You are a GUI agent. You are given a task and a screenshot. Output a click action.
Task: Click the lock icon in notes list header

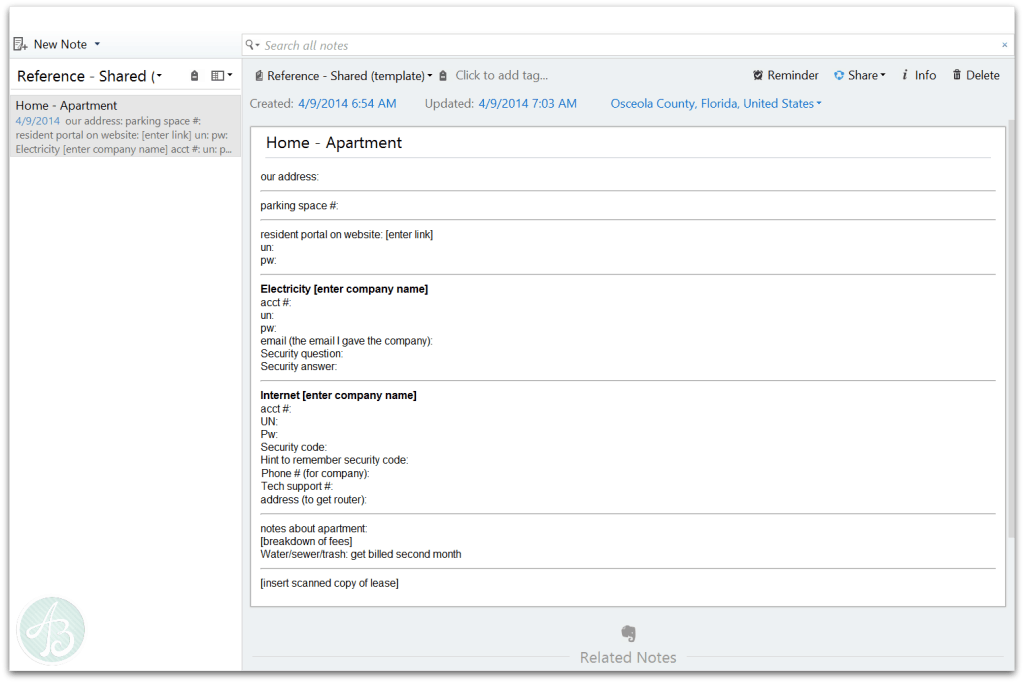tap(194, 76)
